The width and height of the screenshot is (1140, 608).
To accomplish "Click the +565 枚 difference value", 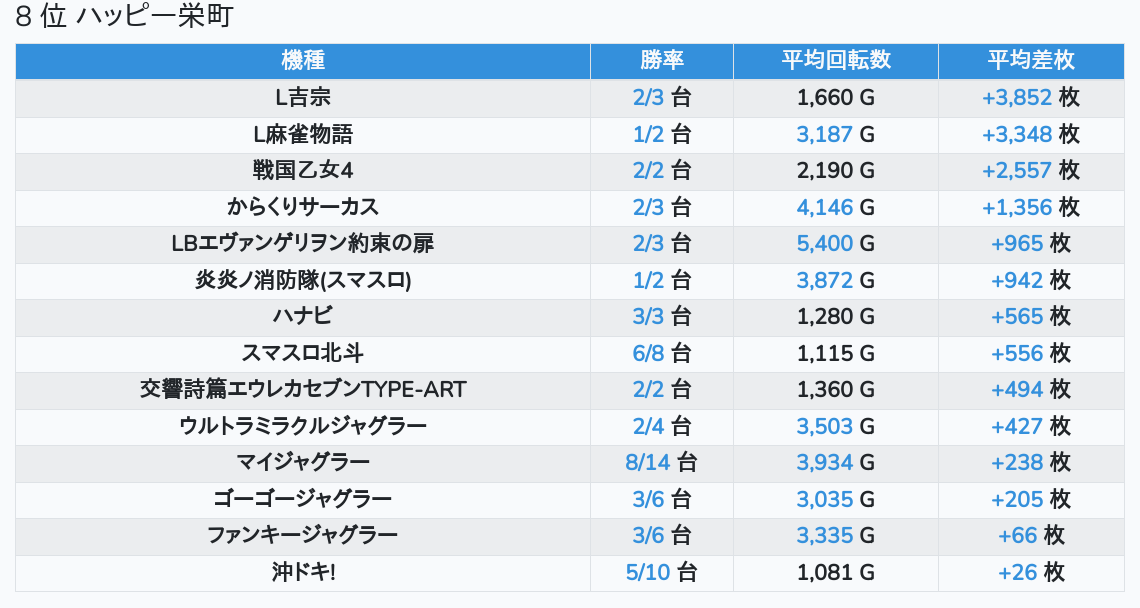I will [x=1031, y=316].
